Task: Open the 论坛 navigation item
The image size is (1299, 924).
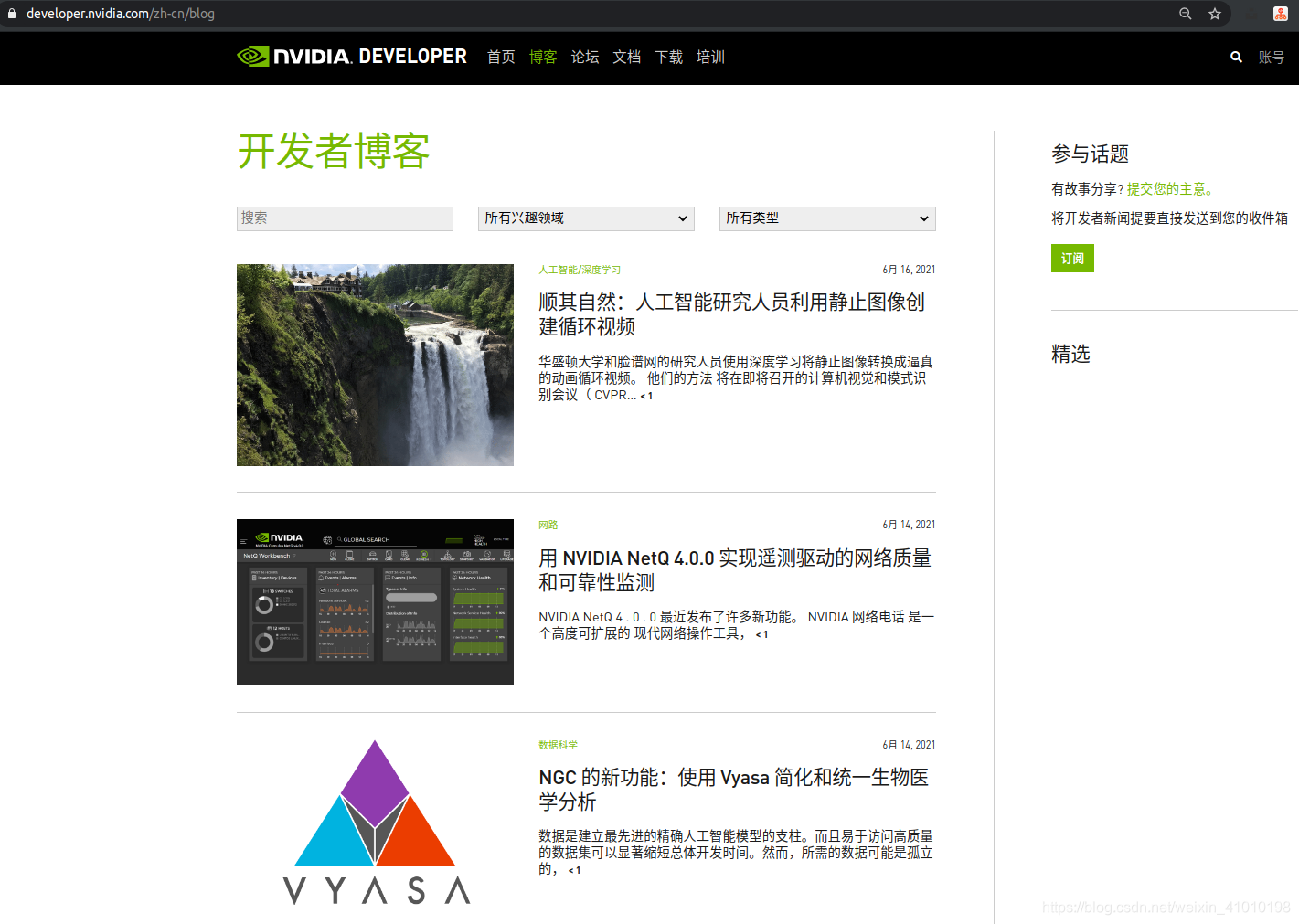Action: (585, 57)
